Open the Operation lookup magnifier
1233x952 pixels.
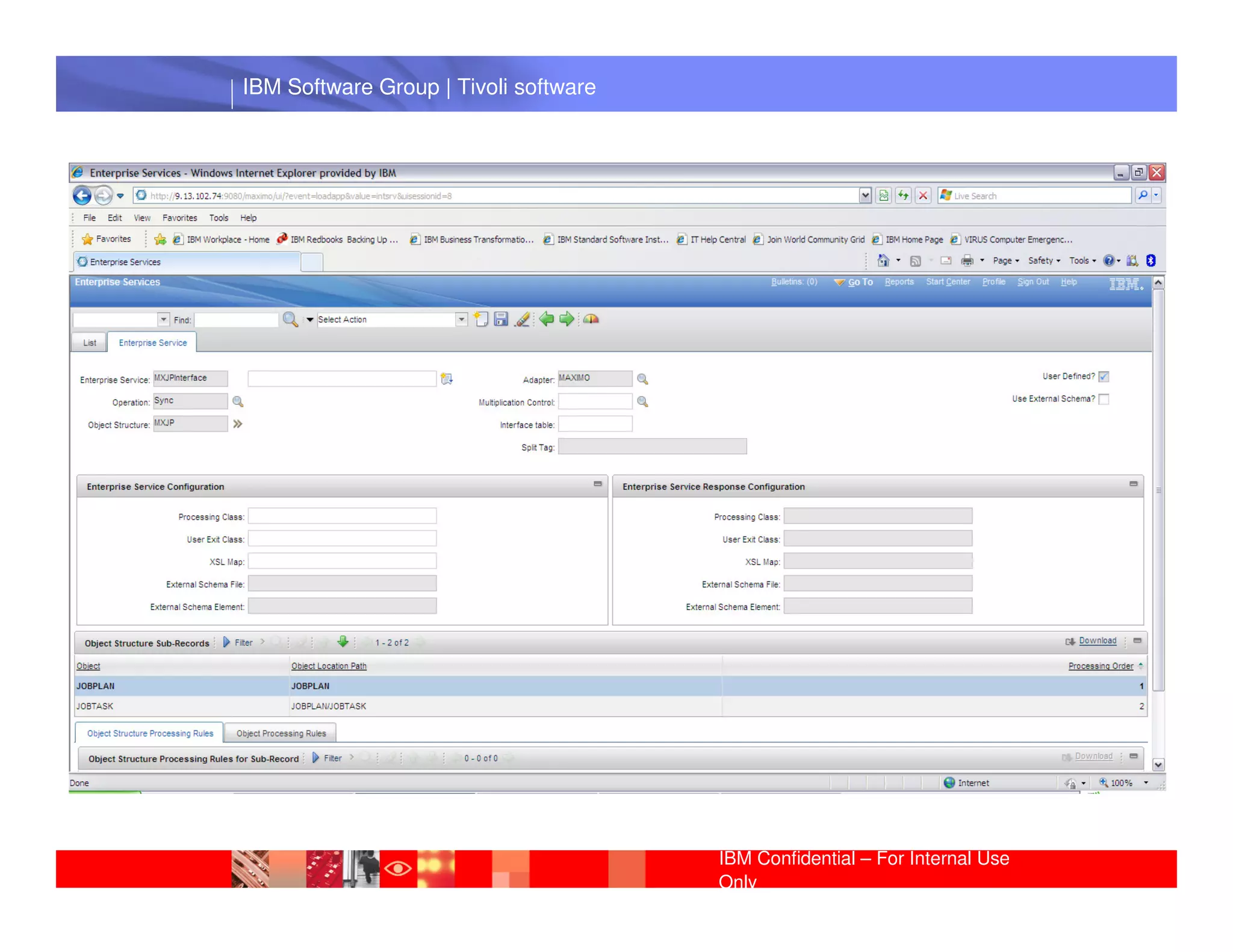(238, 401)
